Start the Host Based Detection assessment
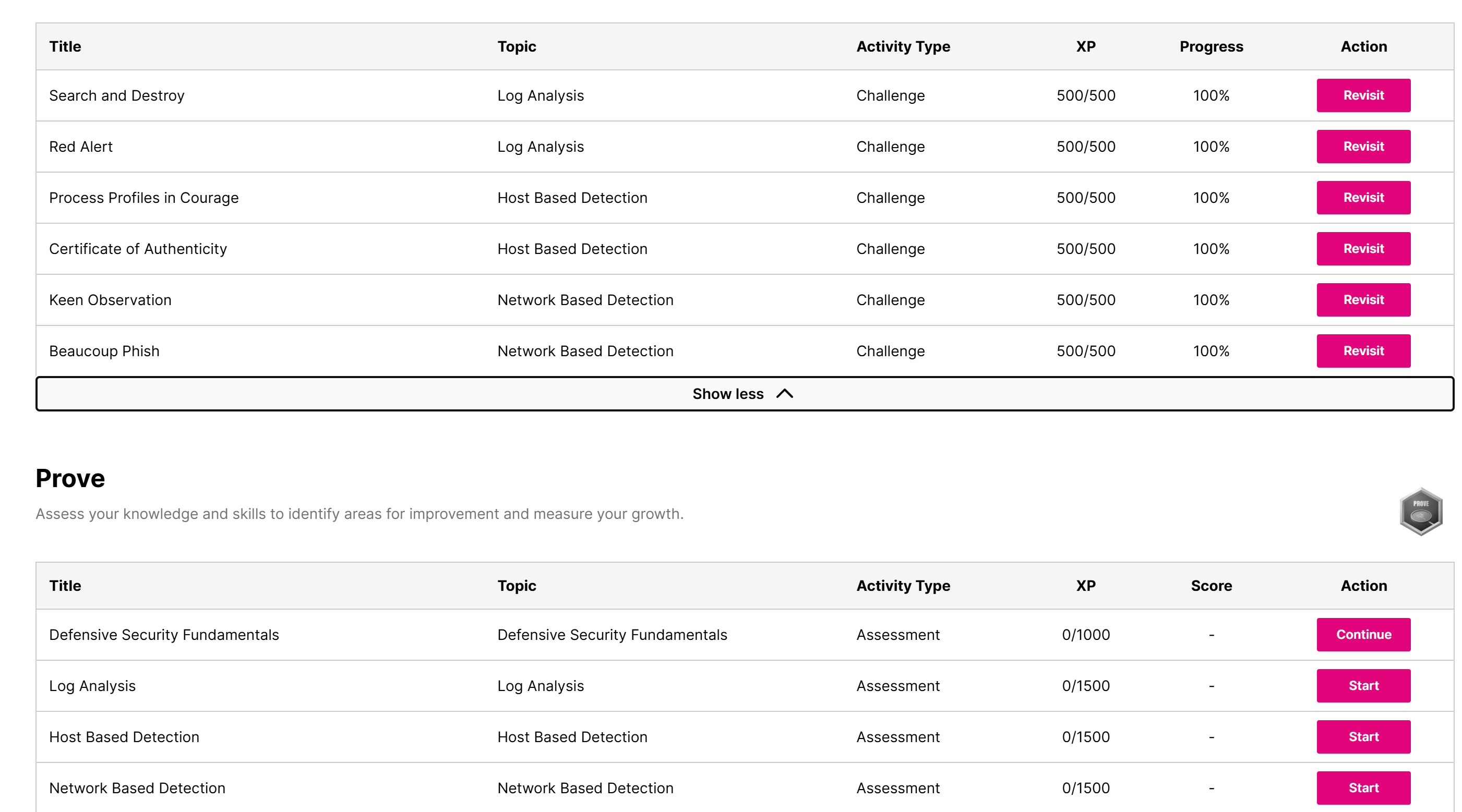 click(x=1363, y=736)
